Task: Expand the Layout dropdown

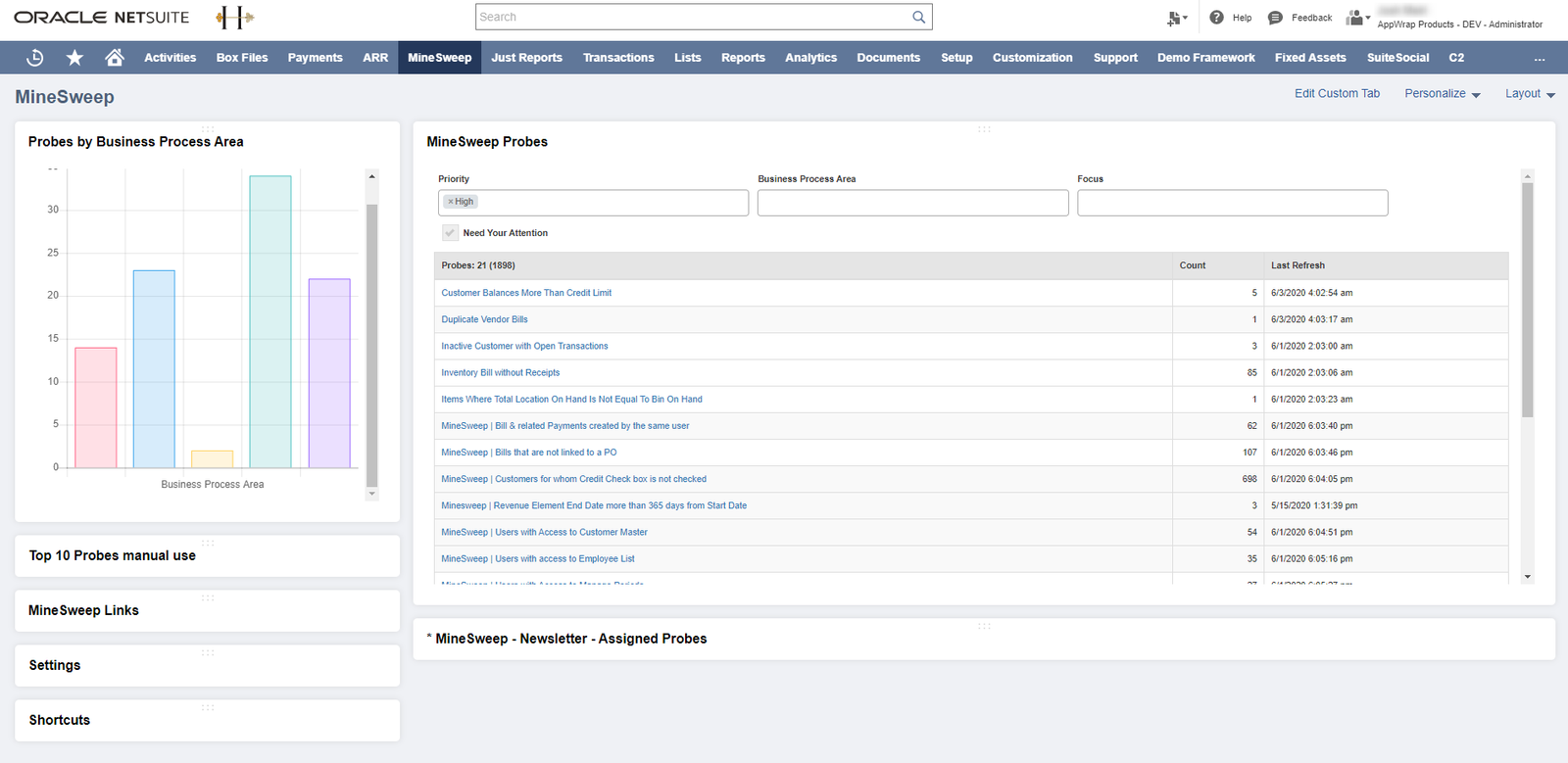Action: pyautogui.click(x=1530, y=94)
